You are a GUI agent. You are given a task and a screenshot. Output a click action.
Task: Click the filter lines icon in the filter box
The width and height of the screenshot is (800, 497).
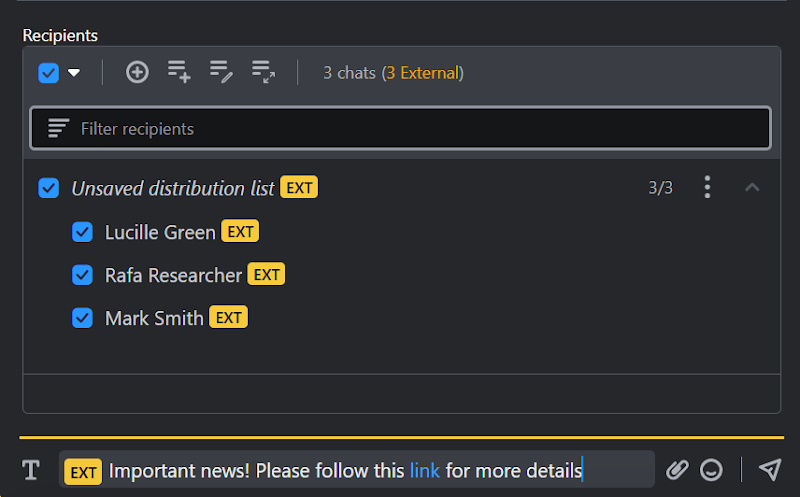click(58, 128)
